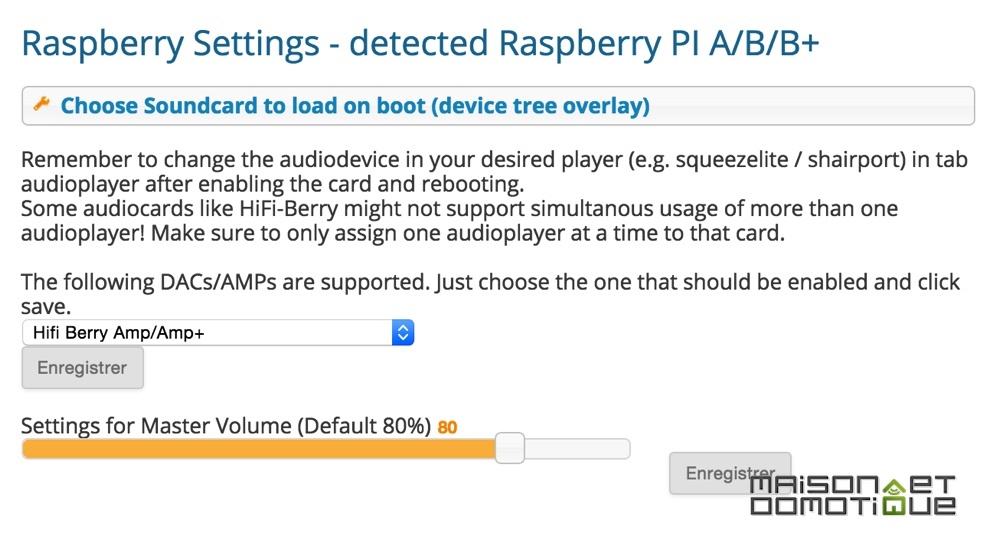The width and height of the screenshot is (1000, 550).
Task: Click The following DACs/AMPs are supported text
Action: pyautogui.click(x=490, y=294)
